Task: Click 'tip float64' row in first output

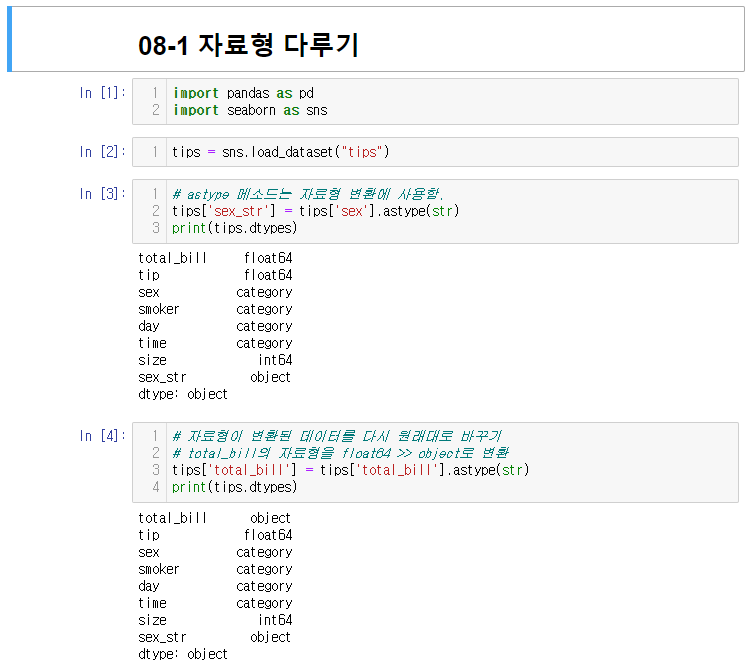Action: point(215,275)
